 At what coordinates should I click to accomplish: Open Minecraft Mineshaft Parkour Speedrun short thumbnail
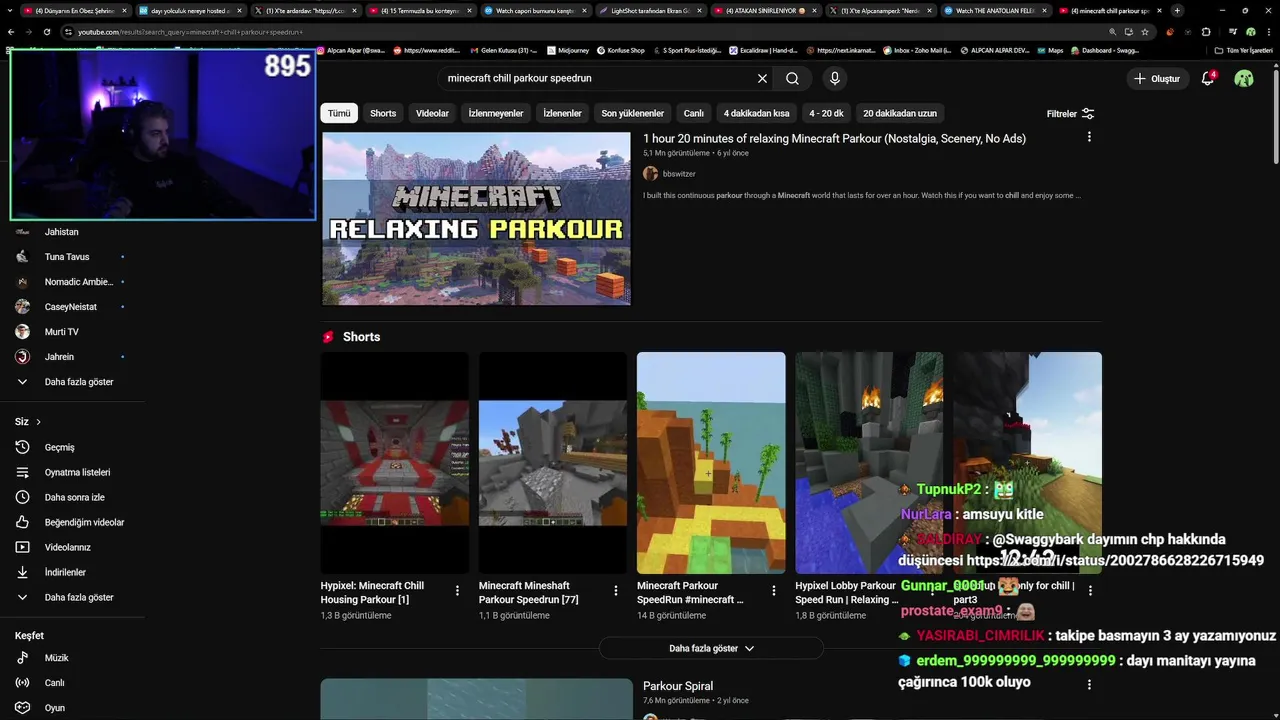pyautogui.click(x=553, y=463)
